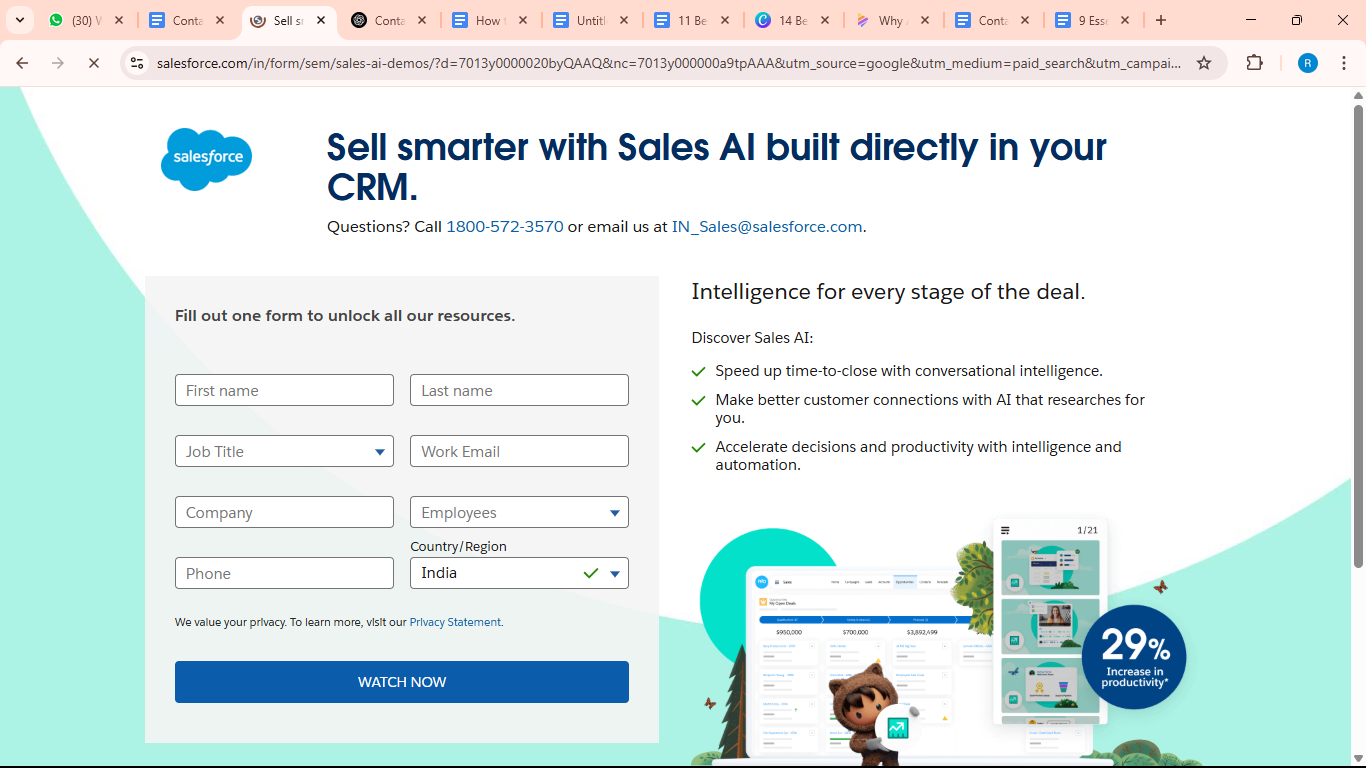The image size is (1366, 768).
Task: Click the profile avatar icon
Action: 1307,62
